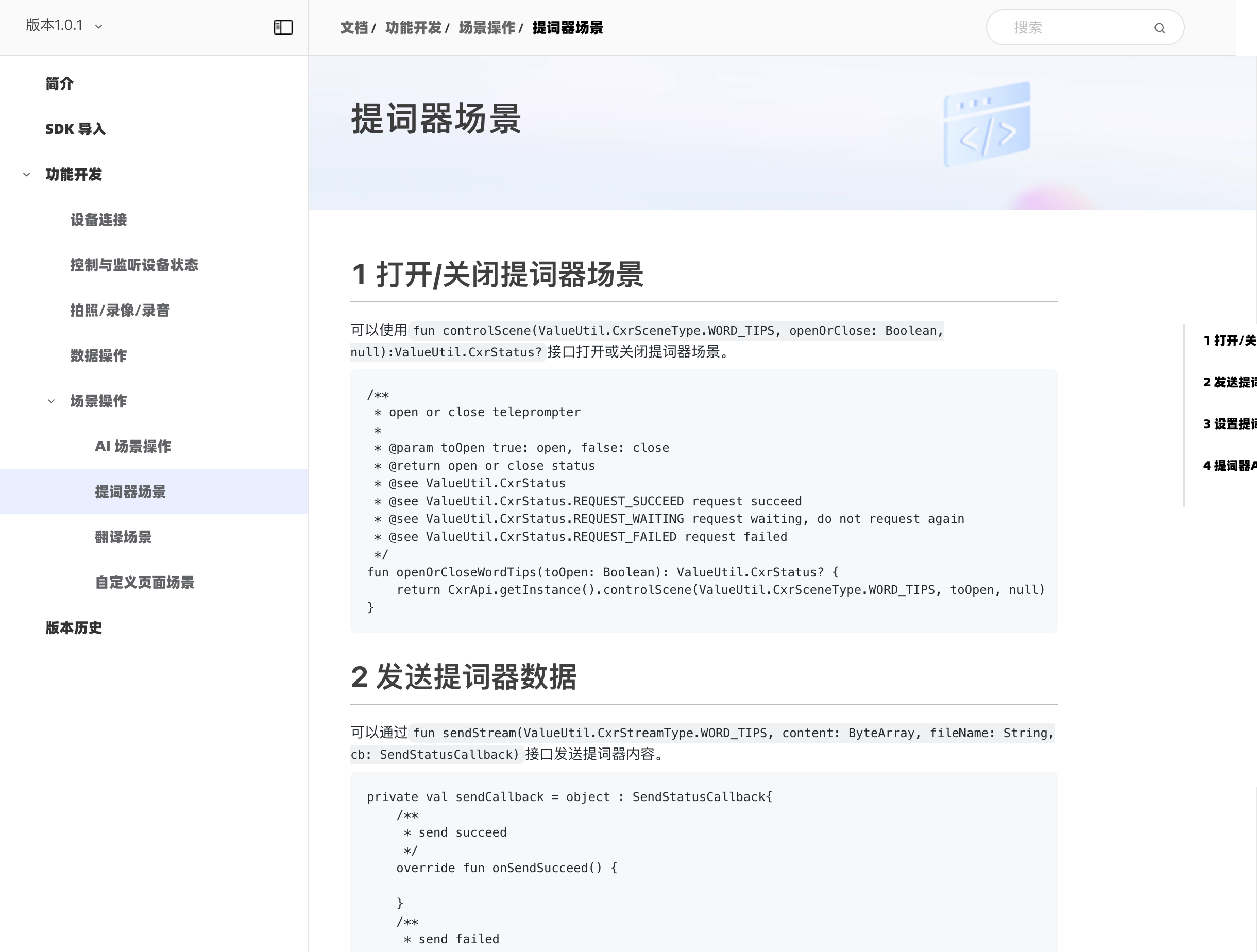Click 文档 breadcrumb link

pyautogui.click(x=354, y=27)
